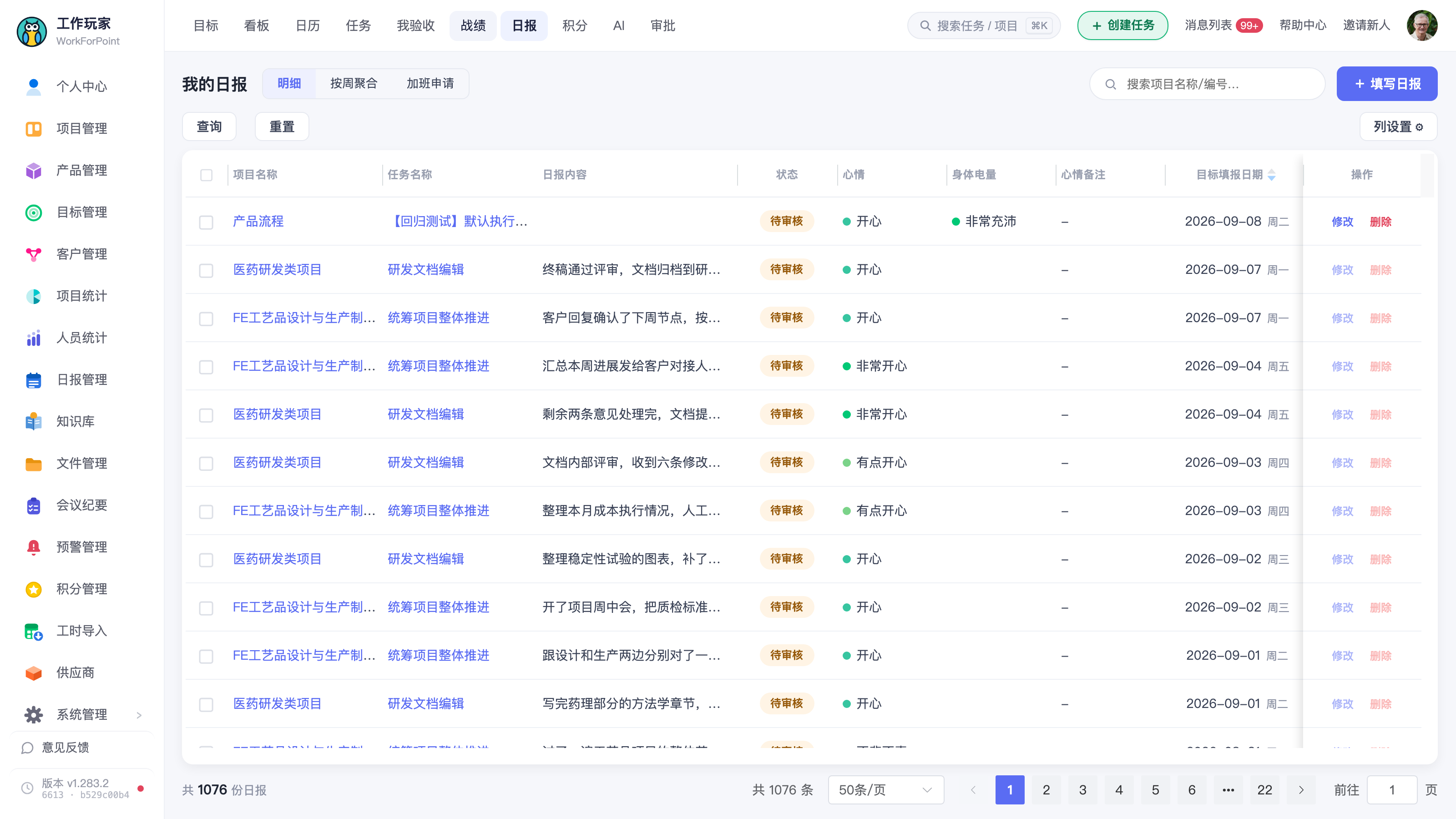Screen dimensions: 1456x819
Task: Check the row with 汇总本周进展发给客户对接人
Action: click(x=206, y=367)
